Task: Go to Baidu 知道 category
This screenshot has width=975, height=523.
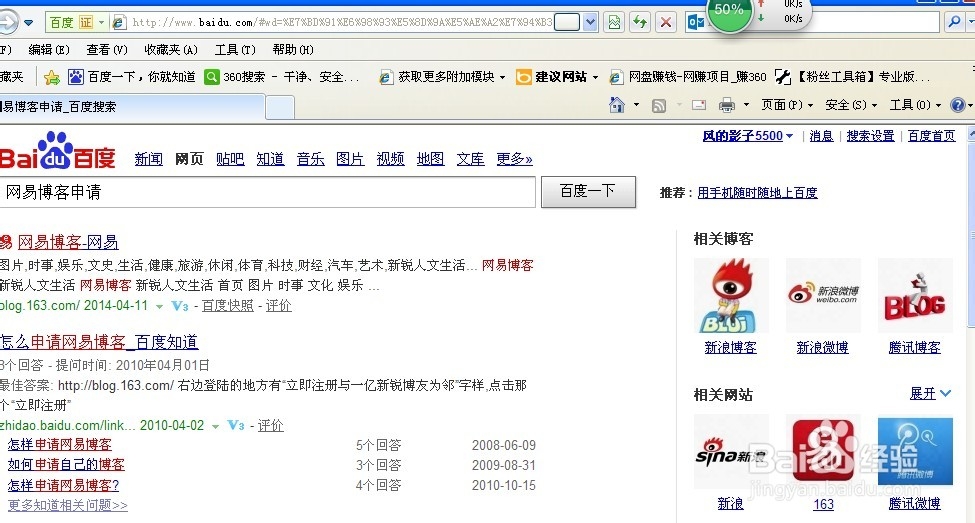Action: point(270,159)
